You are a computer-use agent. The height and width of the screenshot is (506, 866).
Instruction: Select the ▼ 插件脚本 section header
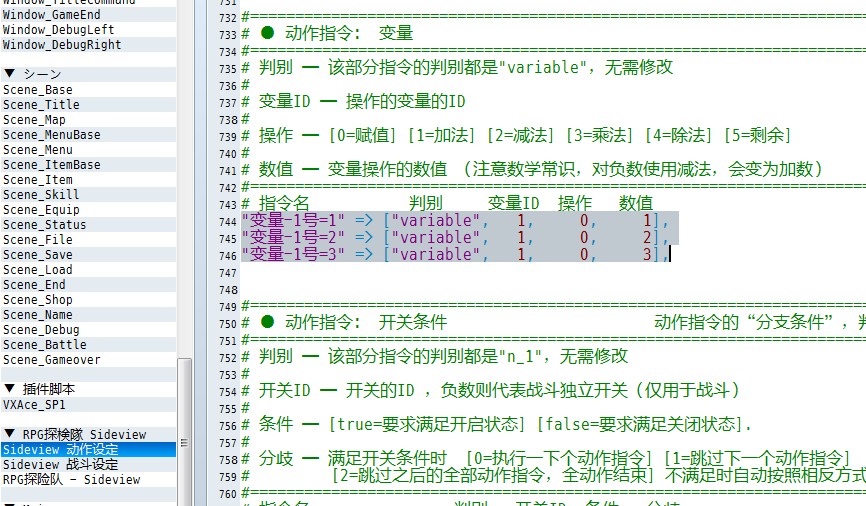click(x=88, y=389)
